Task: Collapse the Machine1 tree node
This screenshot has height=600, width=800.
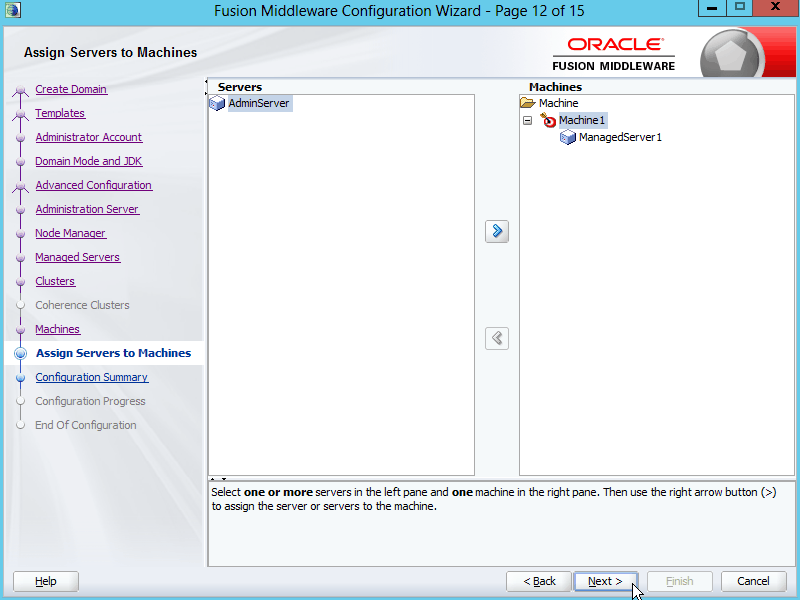Action: tap(527, 121)
